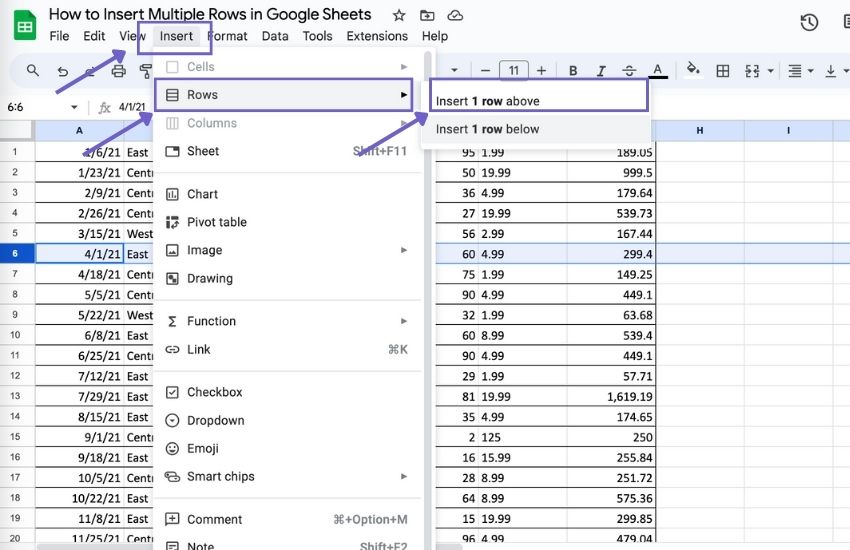Viewport: 850px width, 550px height.
Task: Undo the last action
Action: (62, 71)
